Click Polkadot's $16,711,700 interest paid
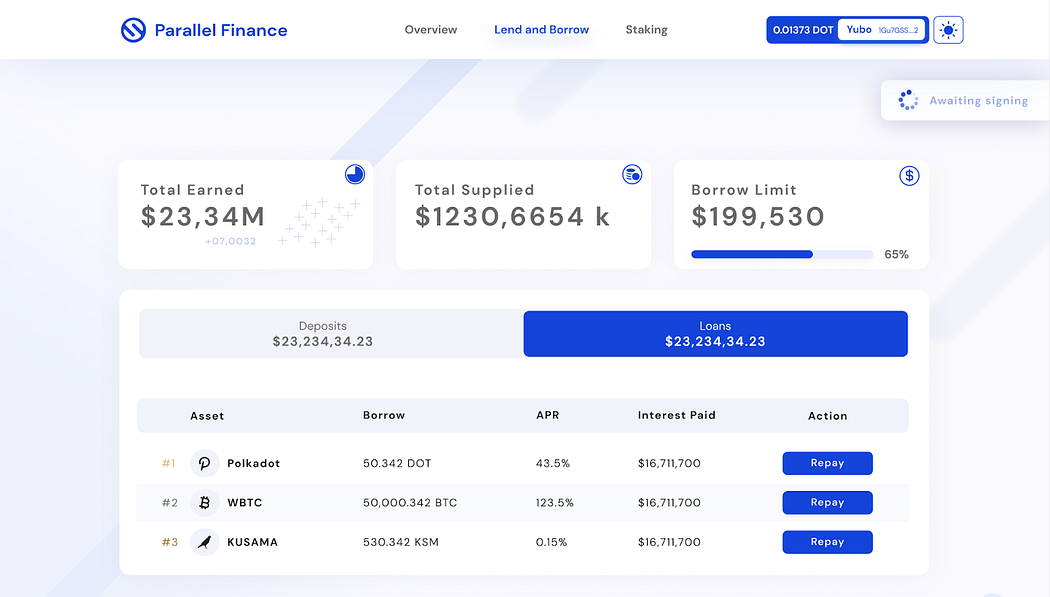 (669, 463)
